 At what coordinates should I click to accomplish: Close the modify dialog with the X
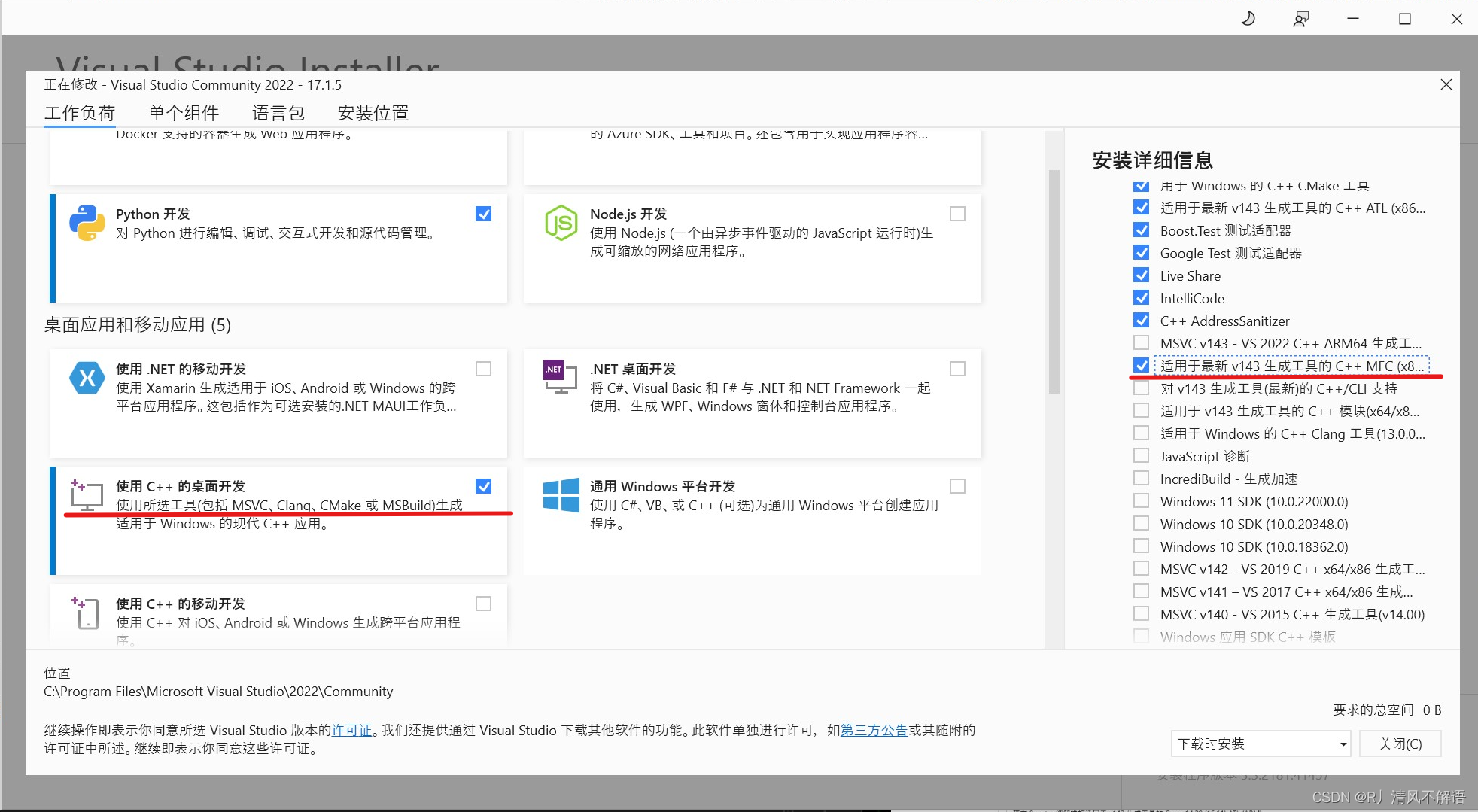pyautogui.click(x=1446, y=84)
